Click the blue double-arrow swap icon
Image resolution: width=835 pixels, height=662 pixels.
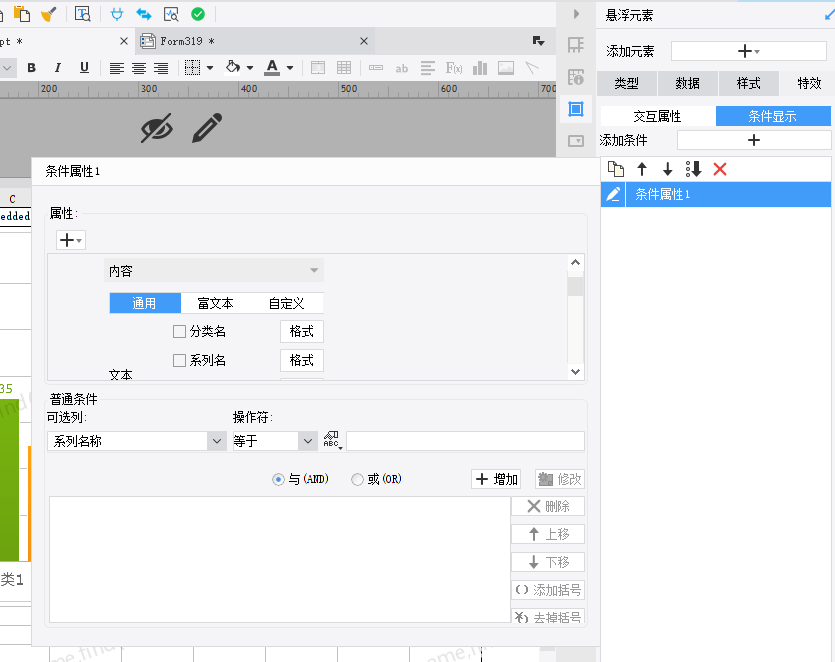(x=144, y=14)
